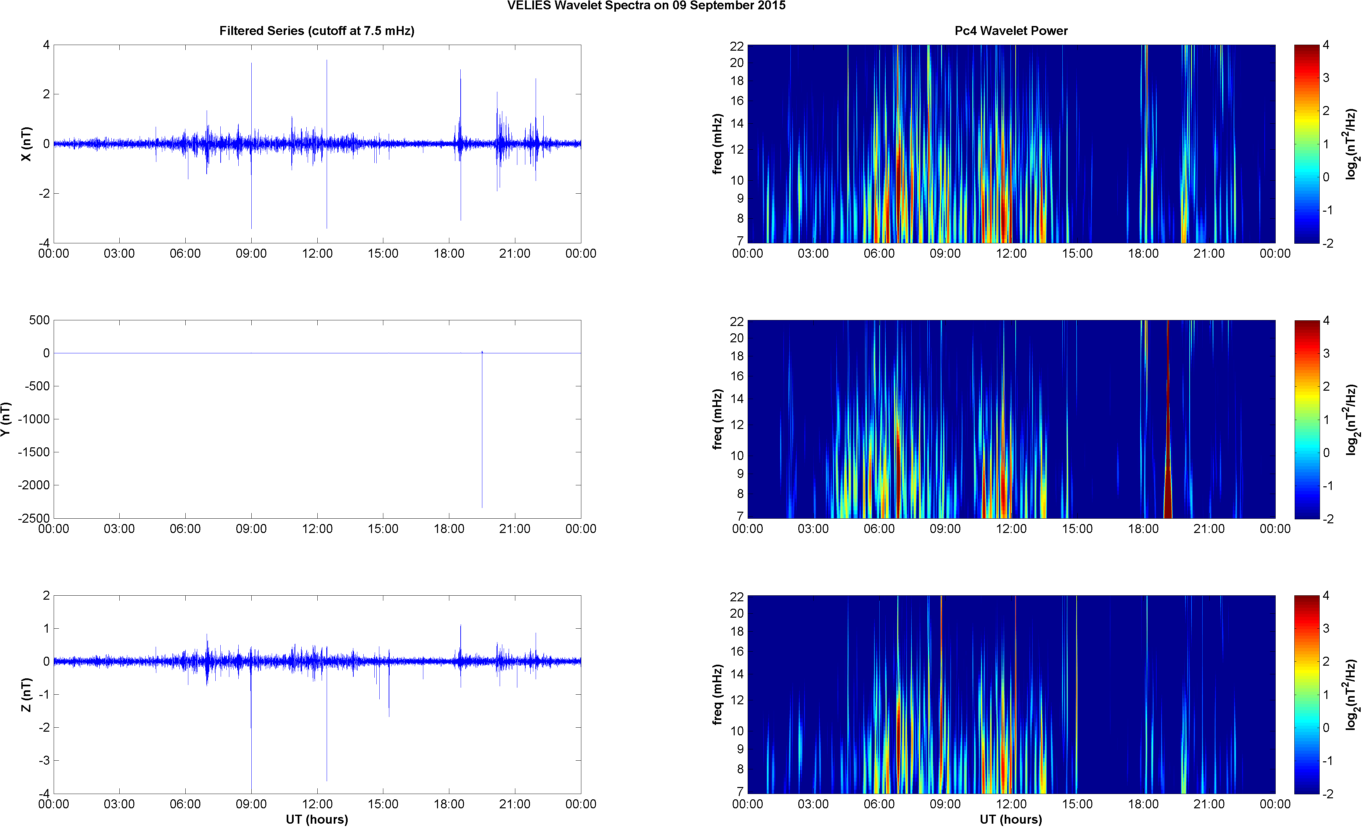
Task: Click freq (mHz) label of bottom wavelet plot
Action: [x=718, y=694]
